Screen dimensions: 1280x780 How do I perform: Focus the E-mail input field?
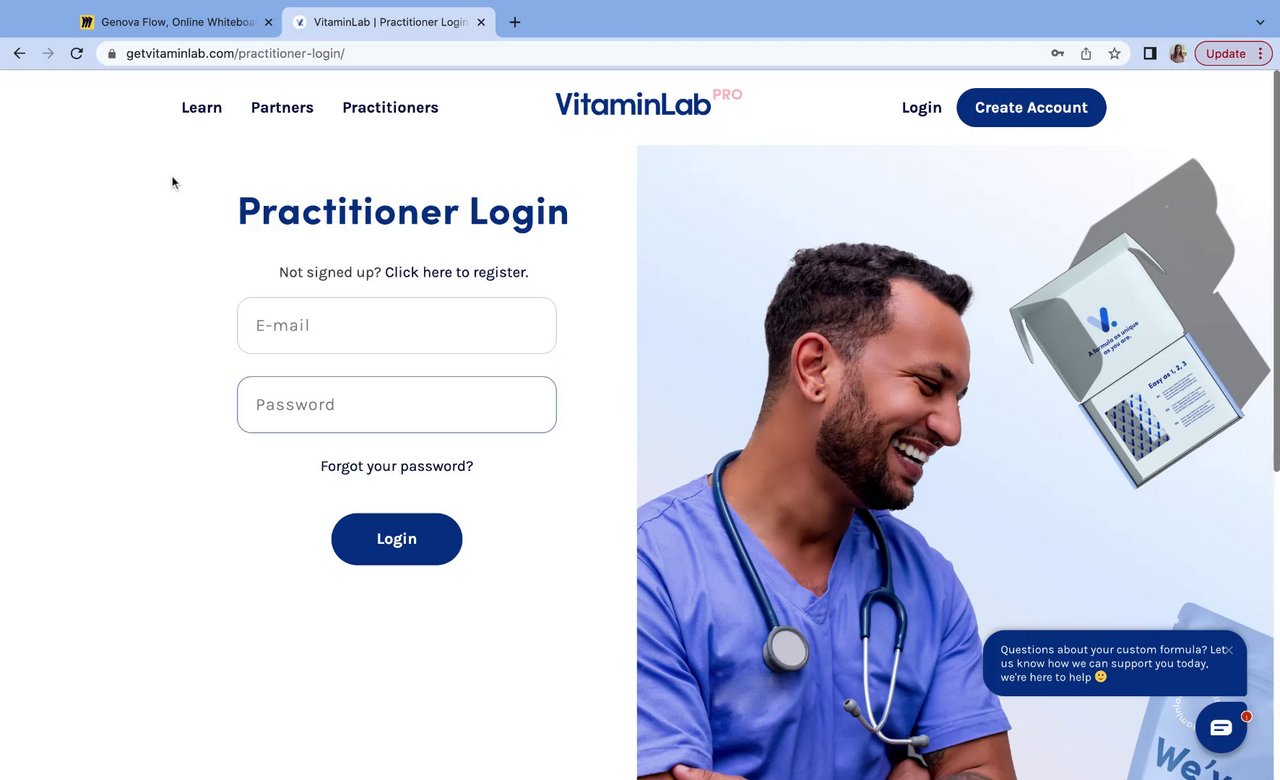[397, 325]
